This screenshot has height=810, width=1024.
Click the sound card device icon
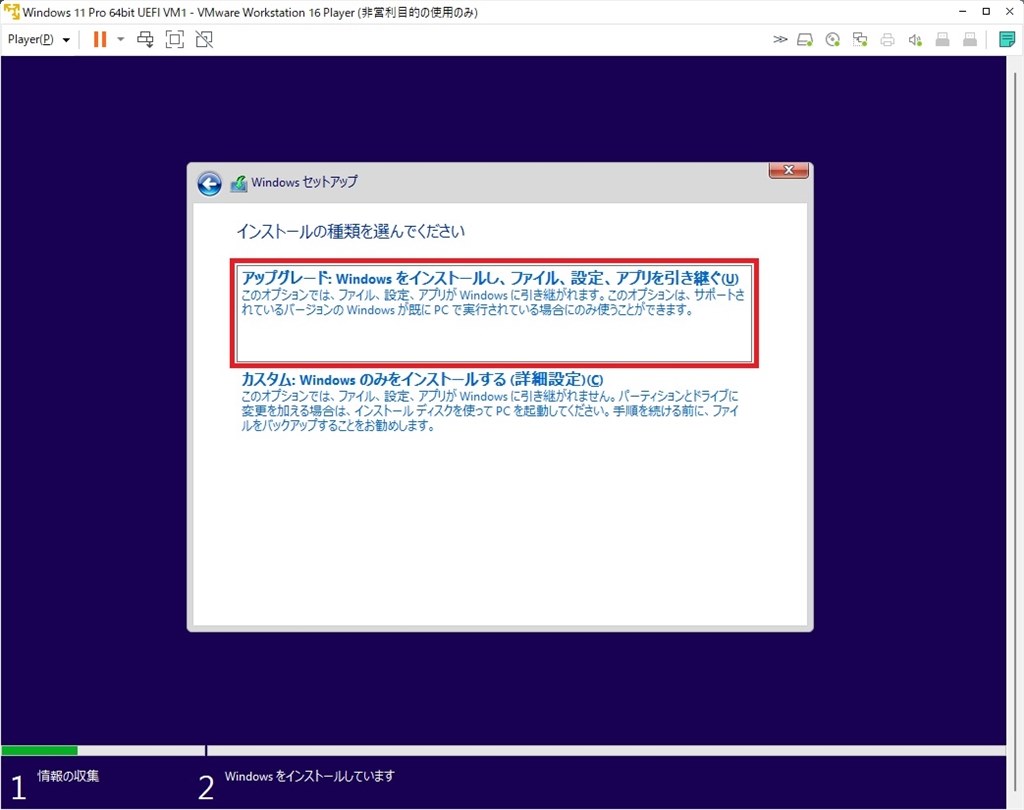coord(915,39)
